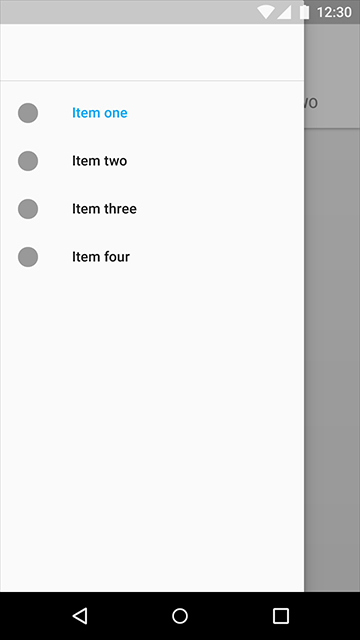Tap the gray circle icon beside Item two
This screenshot has width=360, height=640.
(x=28, y=161)
